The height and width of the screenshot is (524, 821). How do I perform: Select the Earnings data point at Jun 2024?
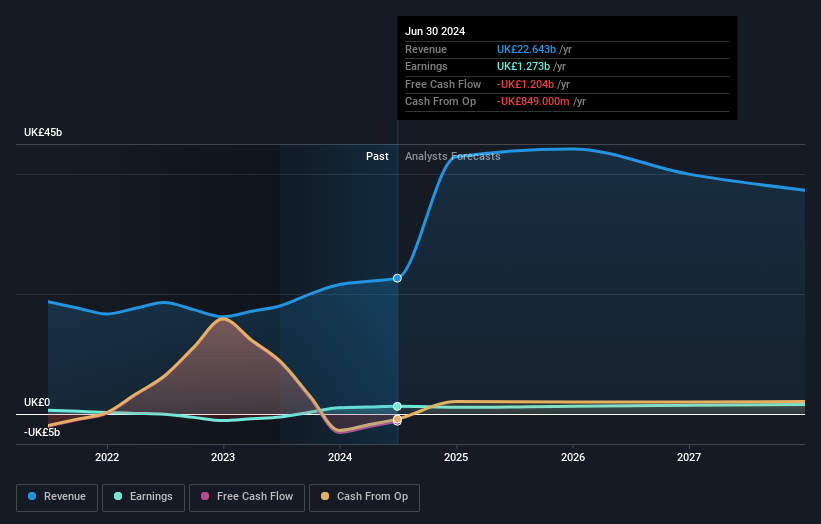[x=397, y=406]
